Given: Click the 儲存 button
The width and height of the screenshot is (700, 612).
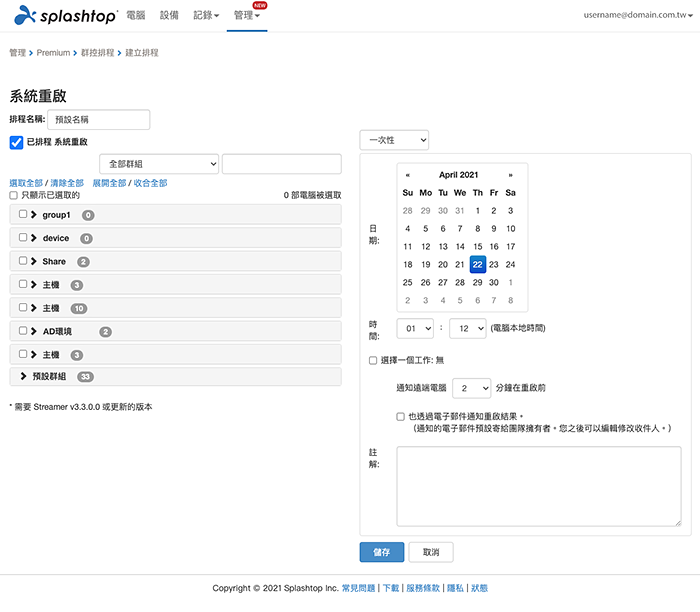Looking at the screenshot, I should tap(382, 552).
